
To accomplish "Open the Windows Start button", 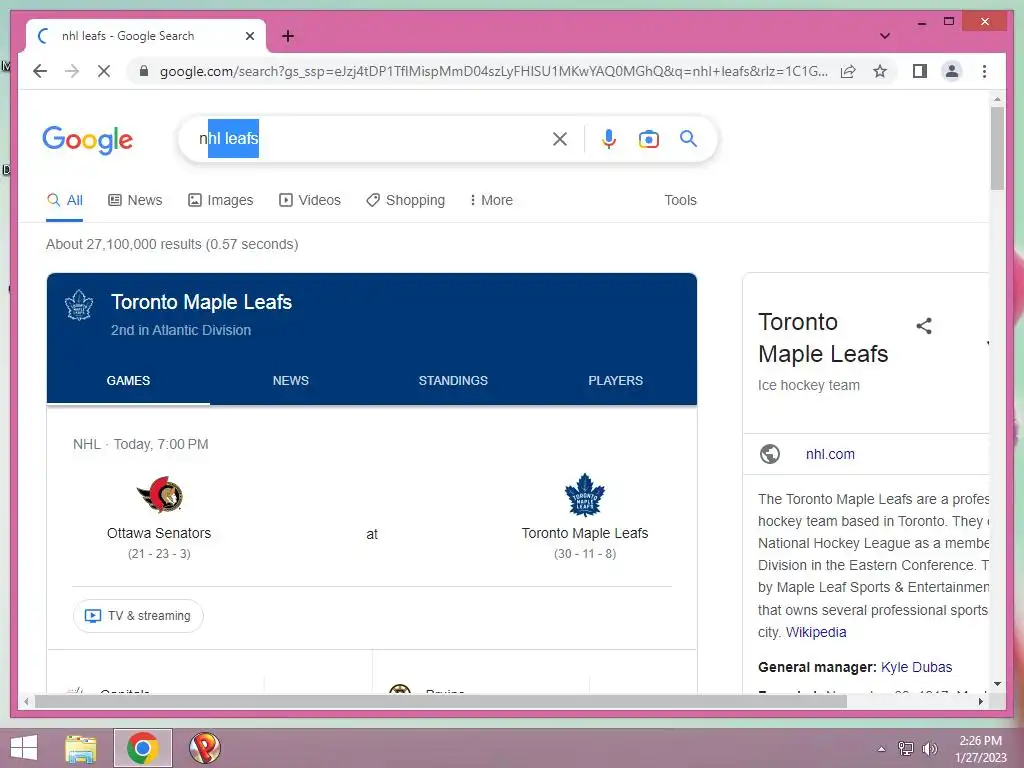I will 24,748.
